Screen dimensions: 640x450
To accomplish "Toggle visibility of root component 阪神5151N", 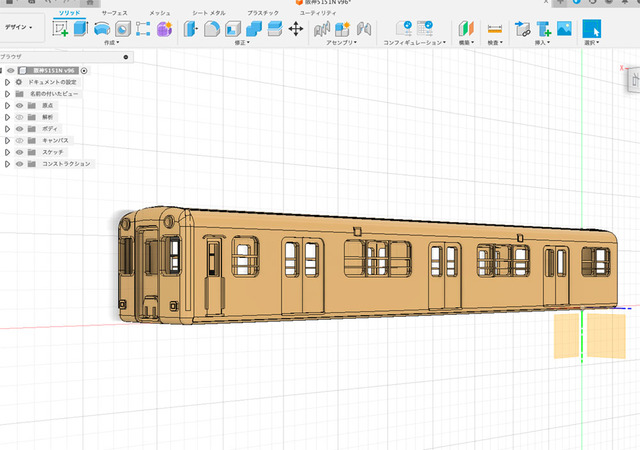I will point(11,71).
